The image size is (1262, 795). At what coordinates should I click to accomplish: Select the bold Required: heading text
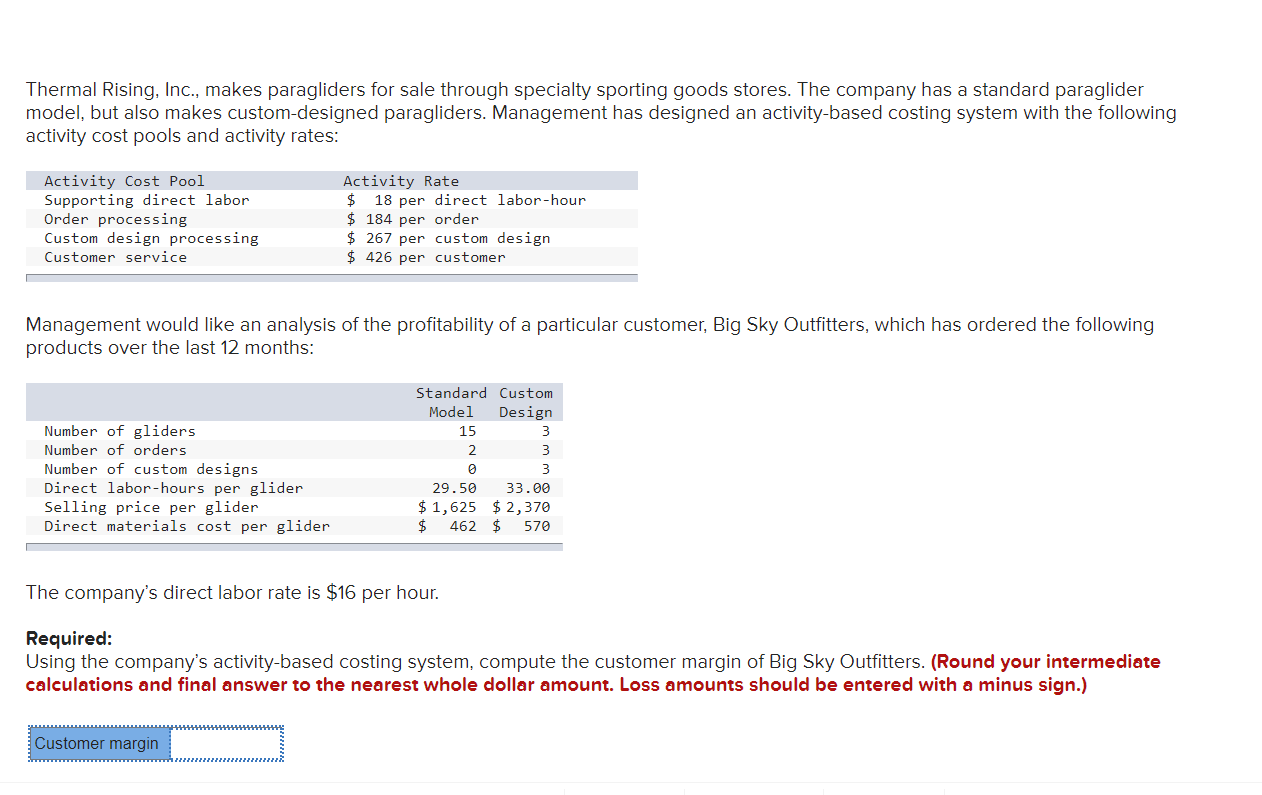tap(60, 638)
